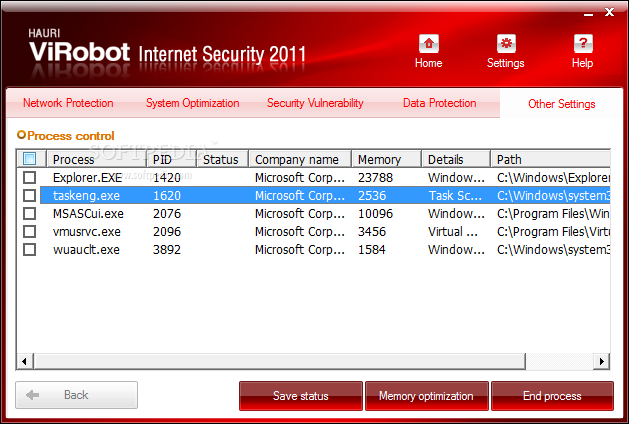Select the Explorer.EXE process name
The width and height of the screenshot is (629, 424).
(x=87, y=177)
